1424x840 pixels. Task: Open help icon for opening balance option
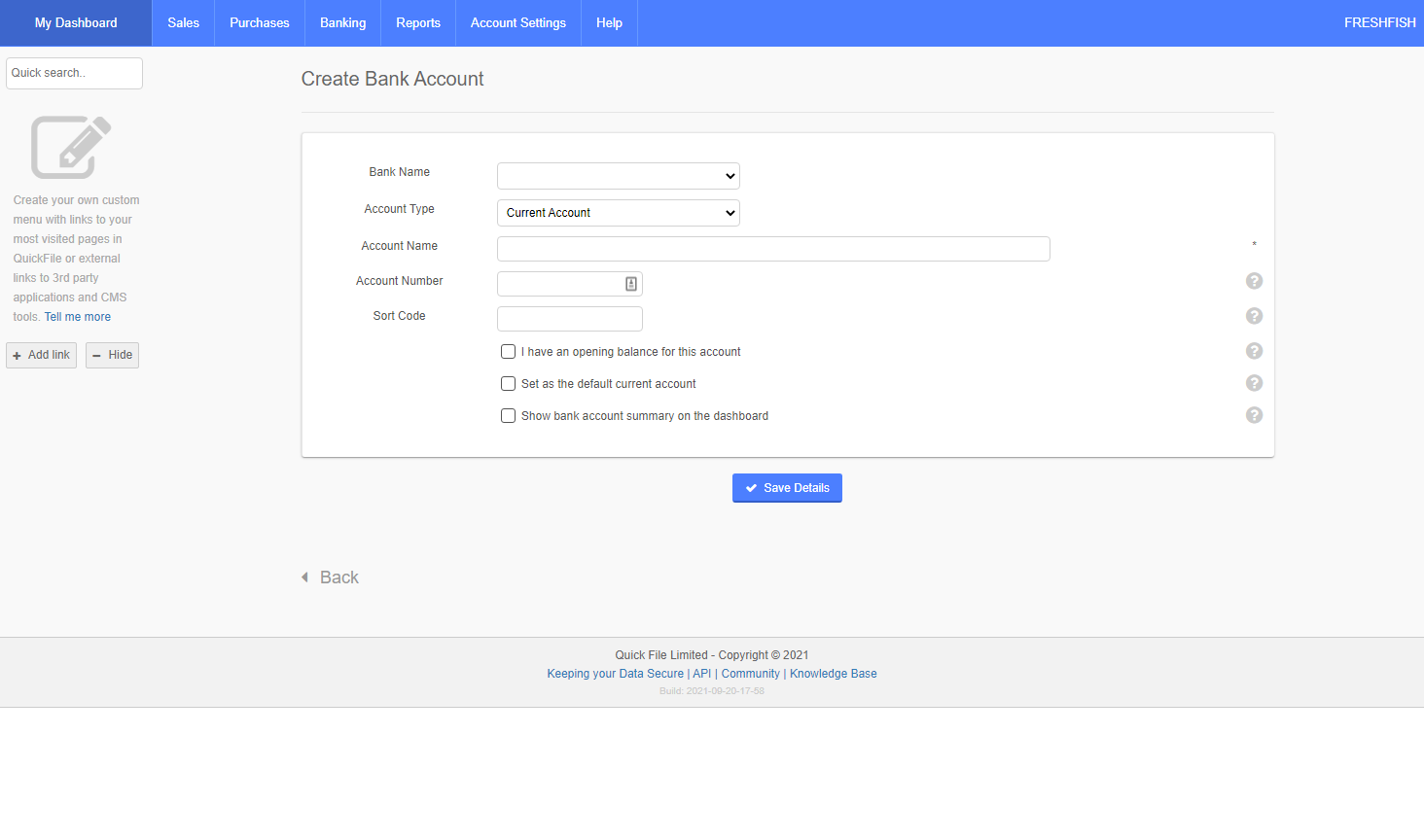click(1254, 351)
